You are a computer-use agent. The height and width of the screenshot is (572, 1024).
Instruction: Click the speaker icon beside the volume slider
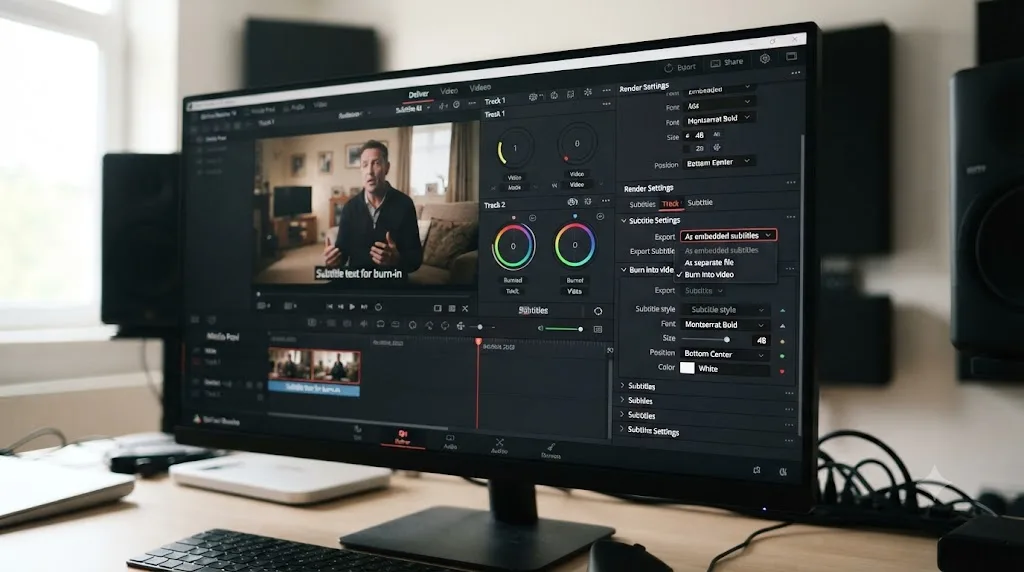tap(540, 328)
